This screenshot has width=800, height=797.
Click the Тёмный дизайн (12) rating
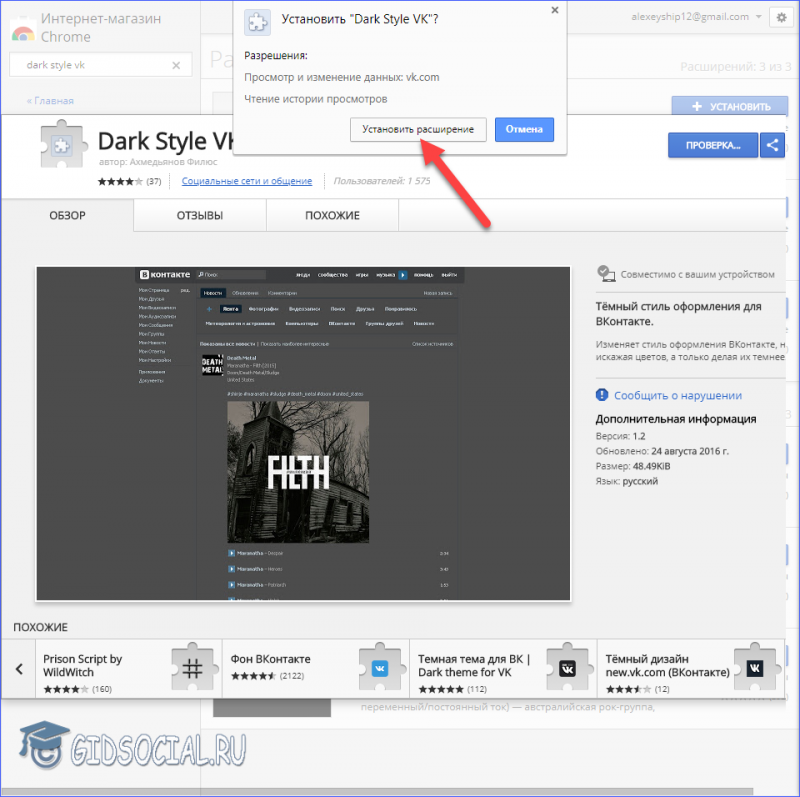click(x=637, y=689)
